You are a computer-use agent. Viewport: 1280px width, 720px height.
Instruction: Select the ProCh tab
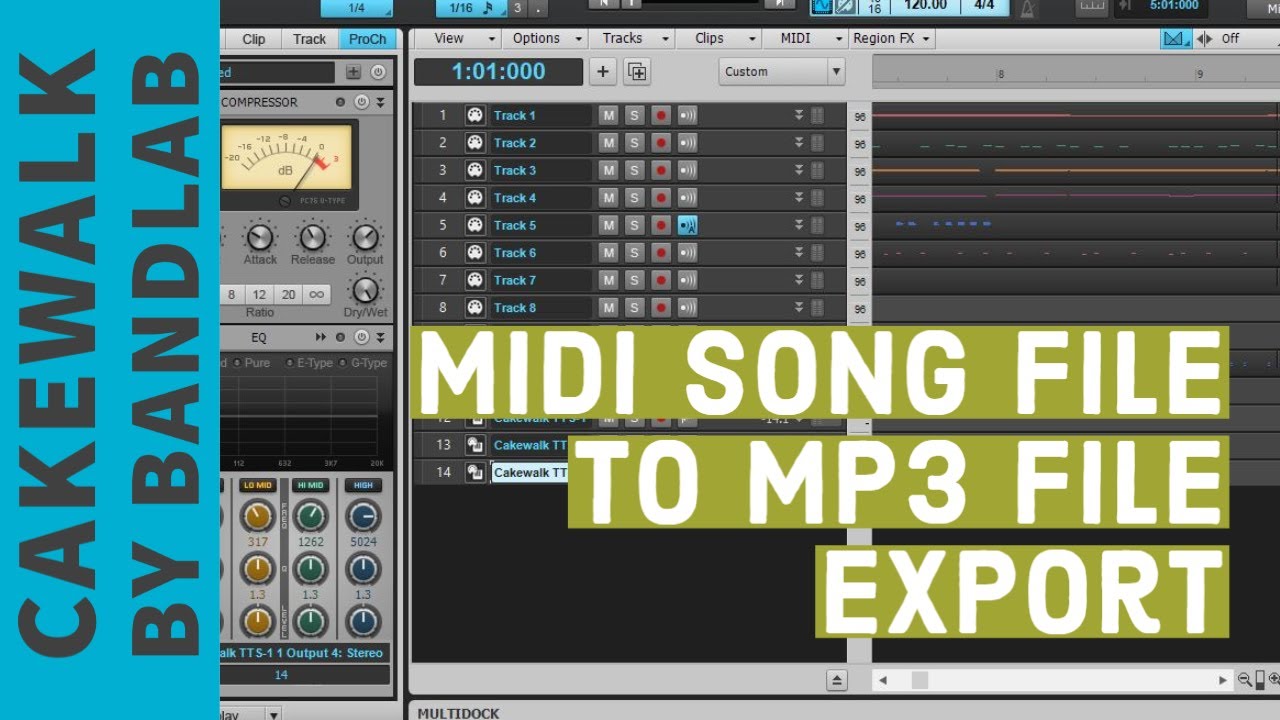[x=368, y=39]
